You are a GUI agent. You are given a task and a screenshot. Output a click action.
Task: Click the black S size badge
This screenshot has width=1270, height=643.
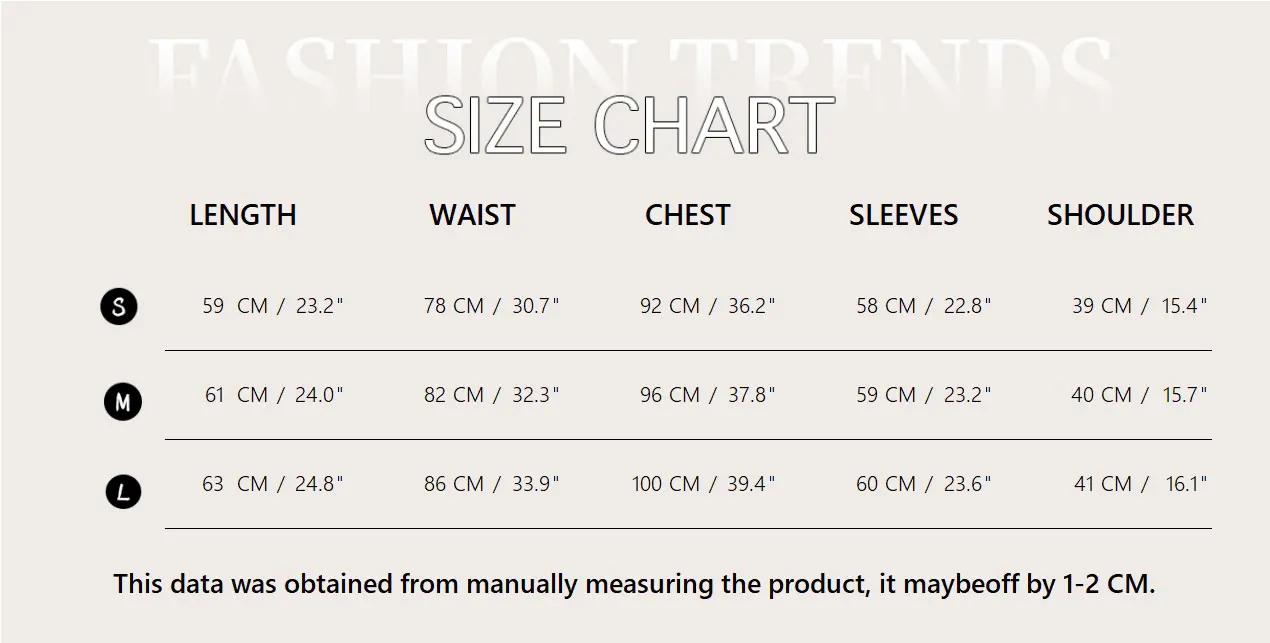(x=119, y=306)
